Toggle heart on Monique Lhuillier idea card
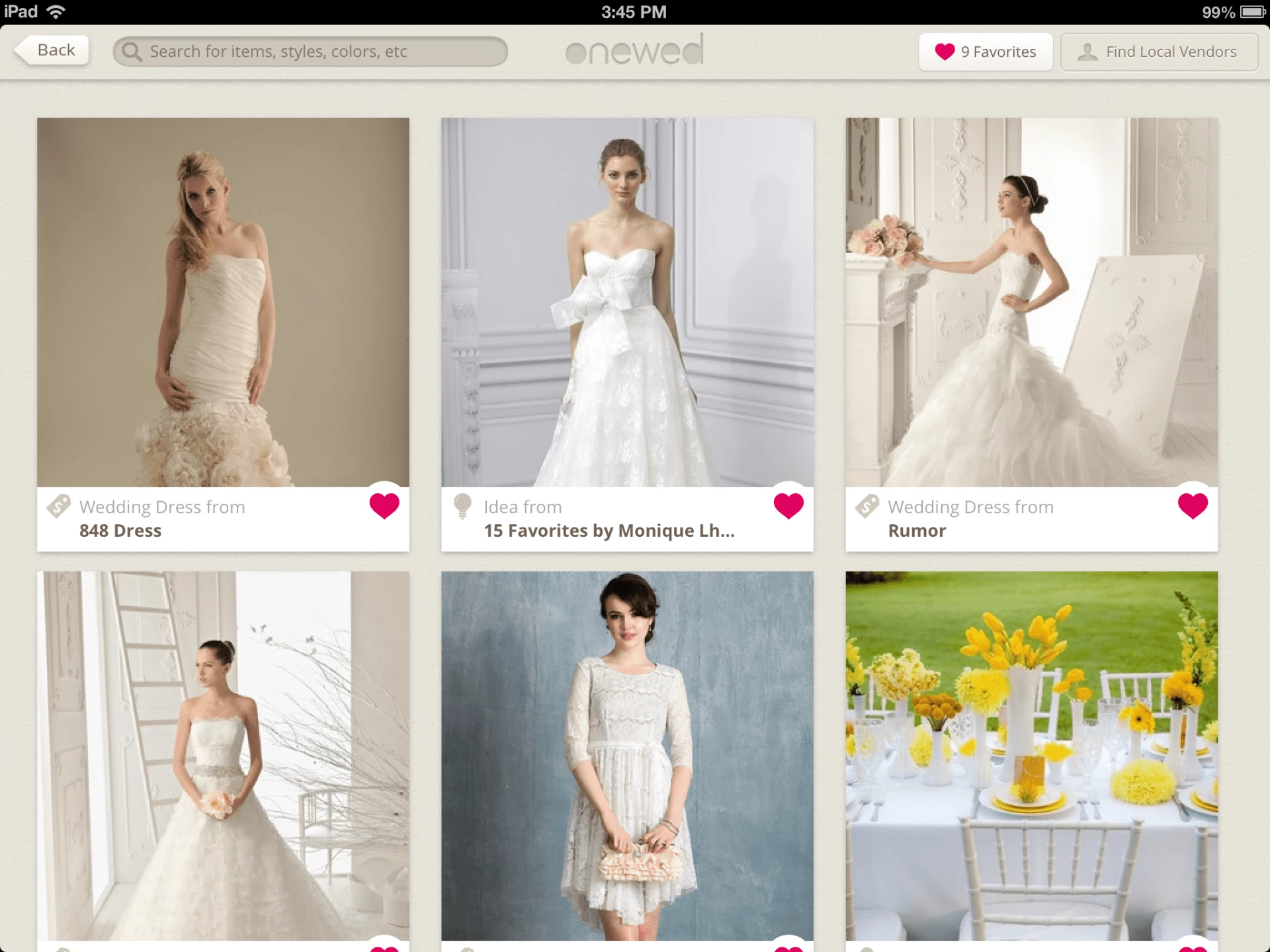This screenshot has height=952, width=1270. (788, 506)
